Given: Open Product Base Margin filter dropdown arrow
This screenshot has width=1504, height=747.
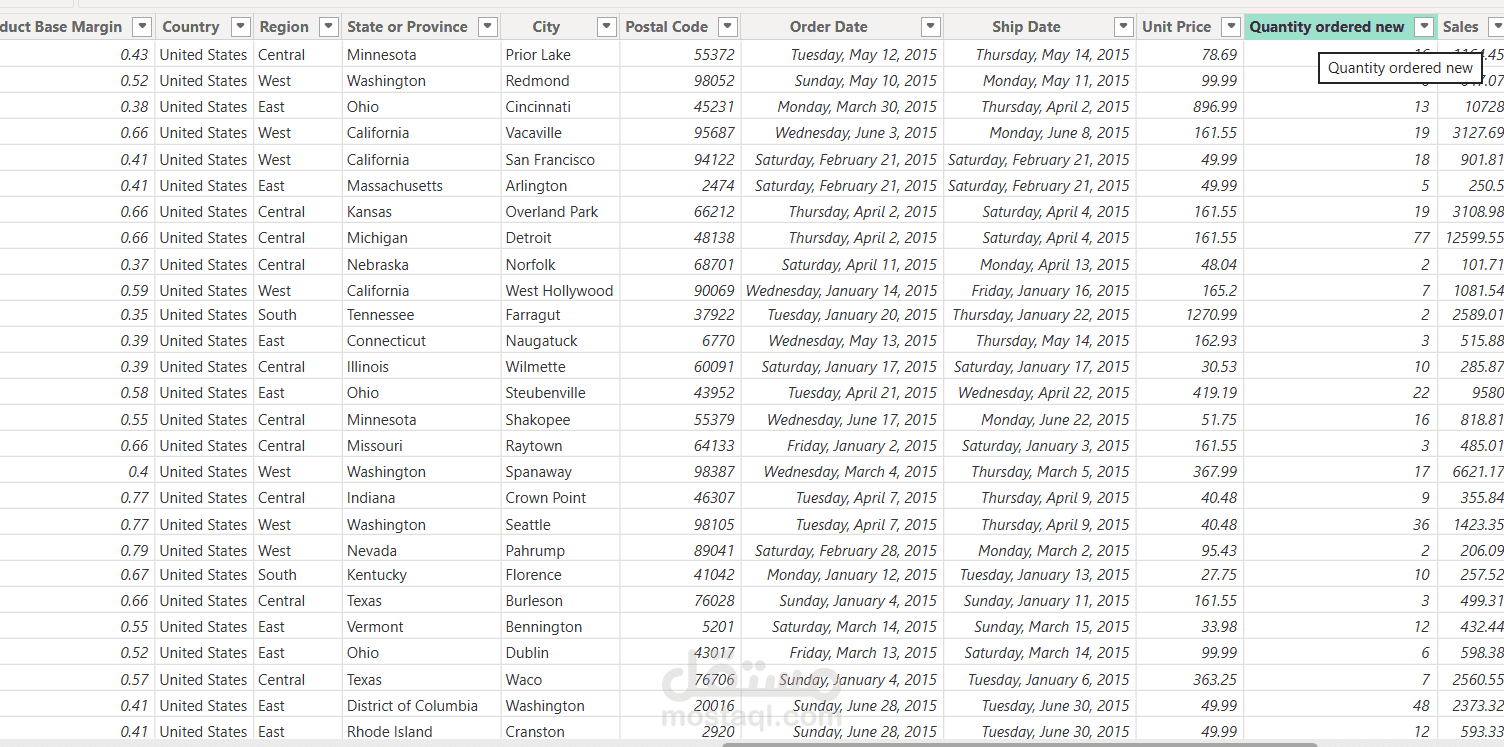Looking at the screenshot, I should (x=142, y=27).
